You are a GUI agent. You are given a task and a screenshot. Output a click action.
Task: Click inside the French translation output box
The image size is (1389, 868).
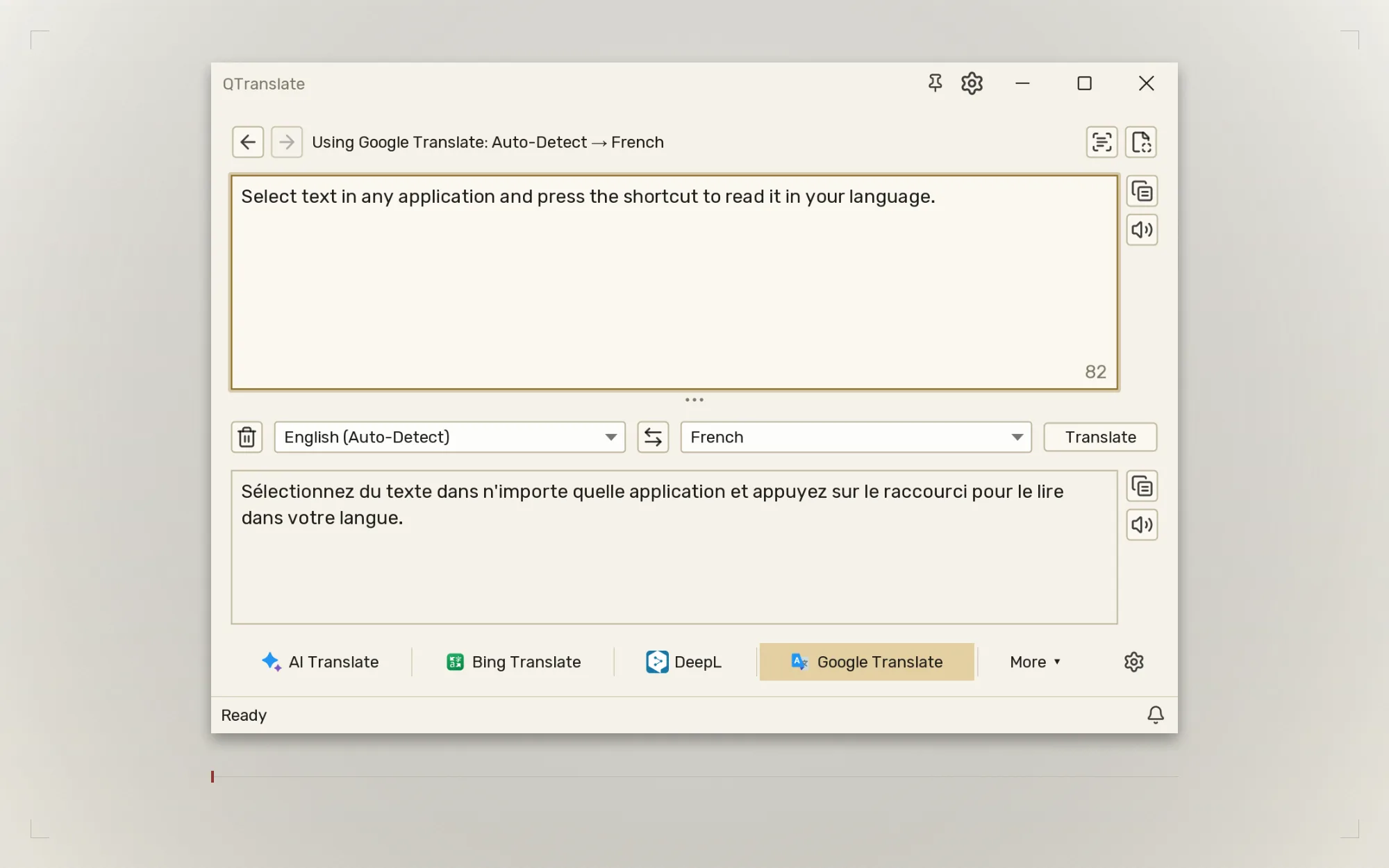[674, 547]
